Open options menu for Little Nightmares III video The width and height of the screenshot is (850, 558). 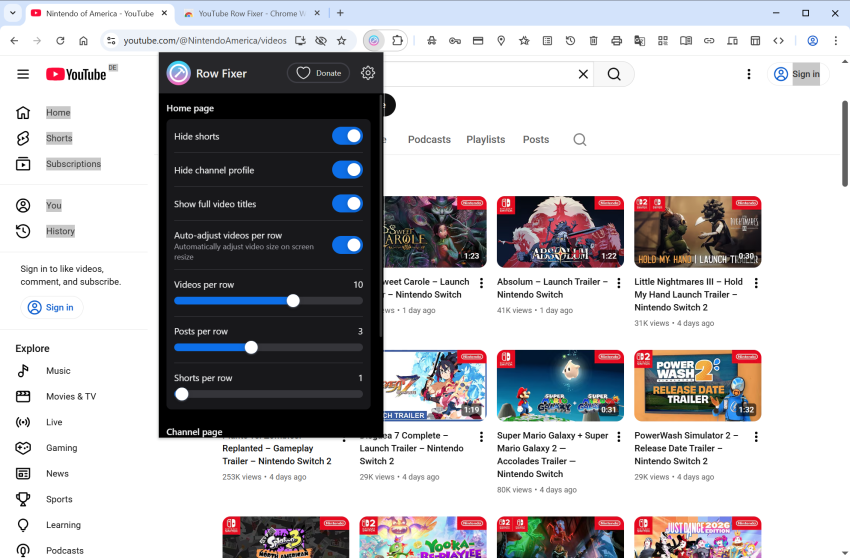click(x=756, y=283)
